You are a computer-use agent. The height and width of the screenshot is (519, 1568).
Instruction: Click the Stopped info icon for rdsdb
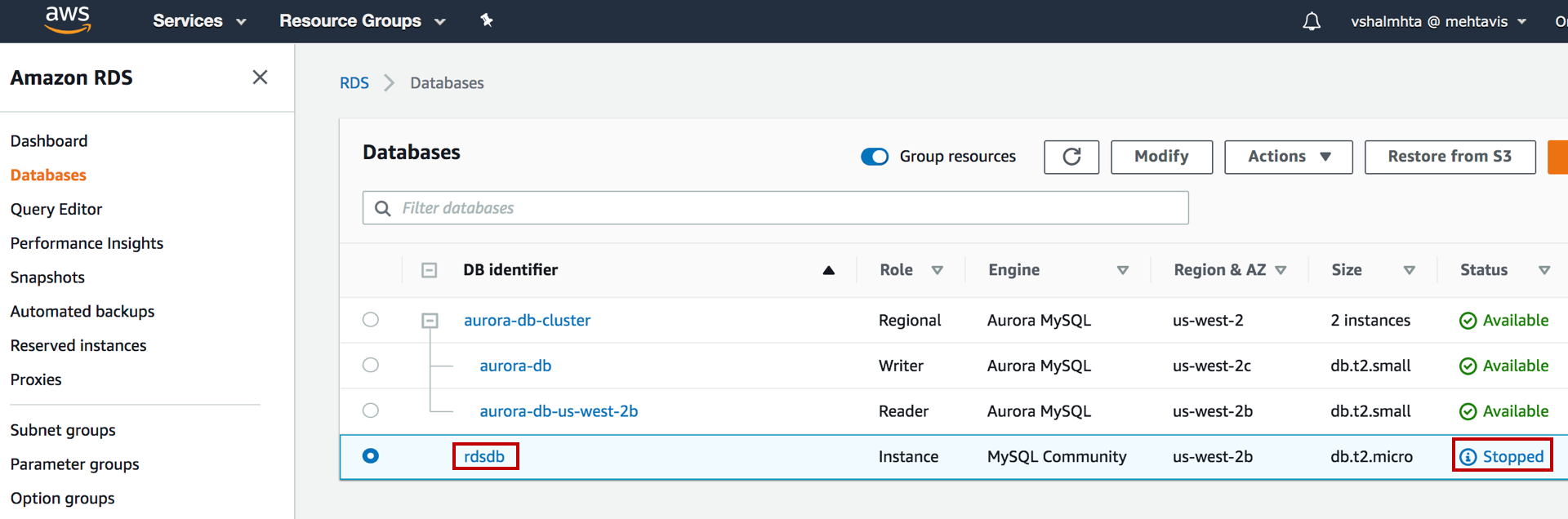click(x=1468, y=457)
